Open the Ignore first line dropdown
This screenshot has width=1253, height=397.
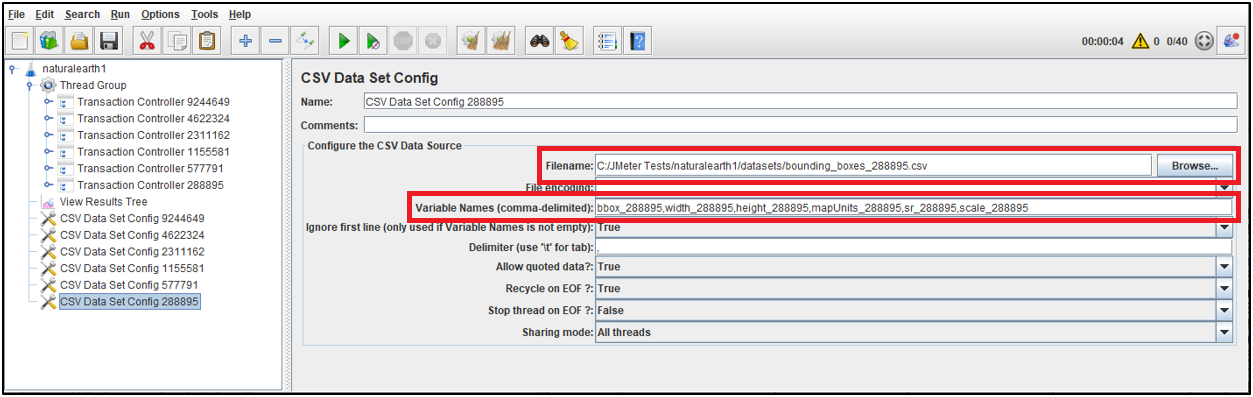pos(1223,227)
